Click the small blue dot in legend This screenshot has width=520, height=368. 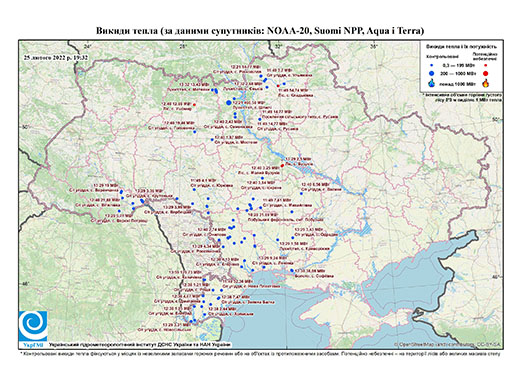coord(432,65)
